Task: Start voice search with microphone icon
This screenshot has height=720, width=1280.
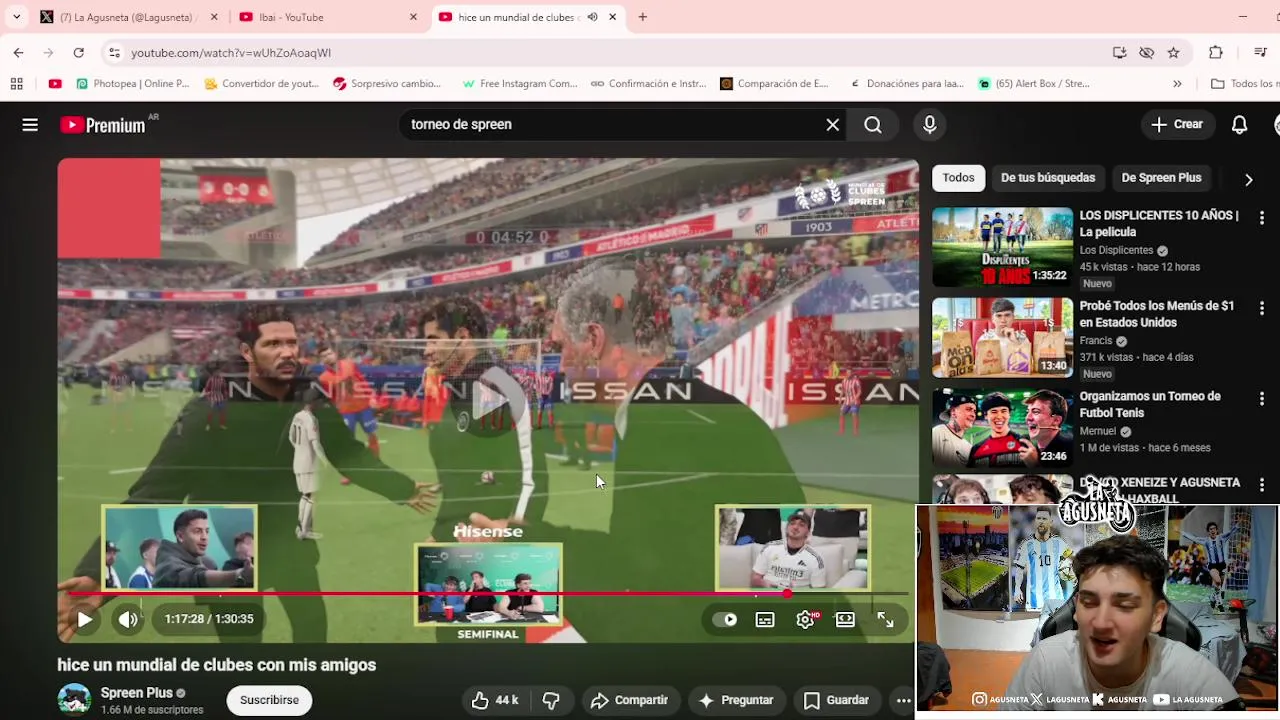Action: click(x=930, y=125)
